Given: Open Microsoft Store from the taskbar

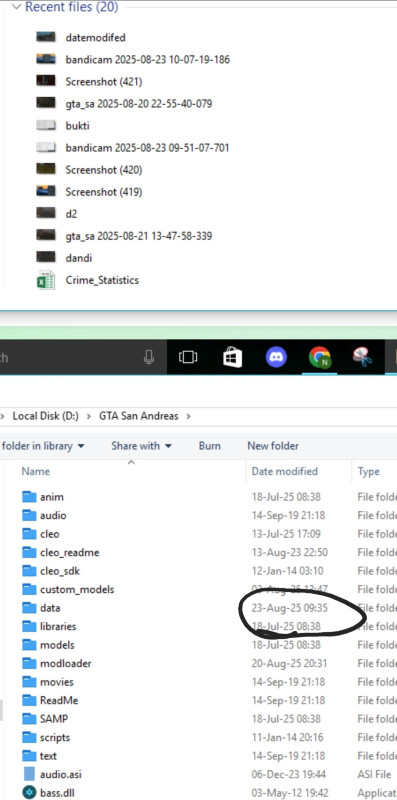Looking at the screenshot, I should [x=233, y=357].
